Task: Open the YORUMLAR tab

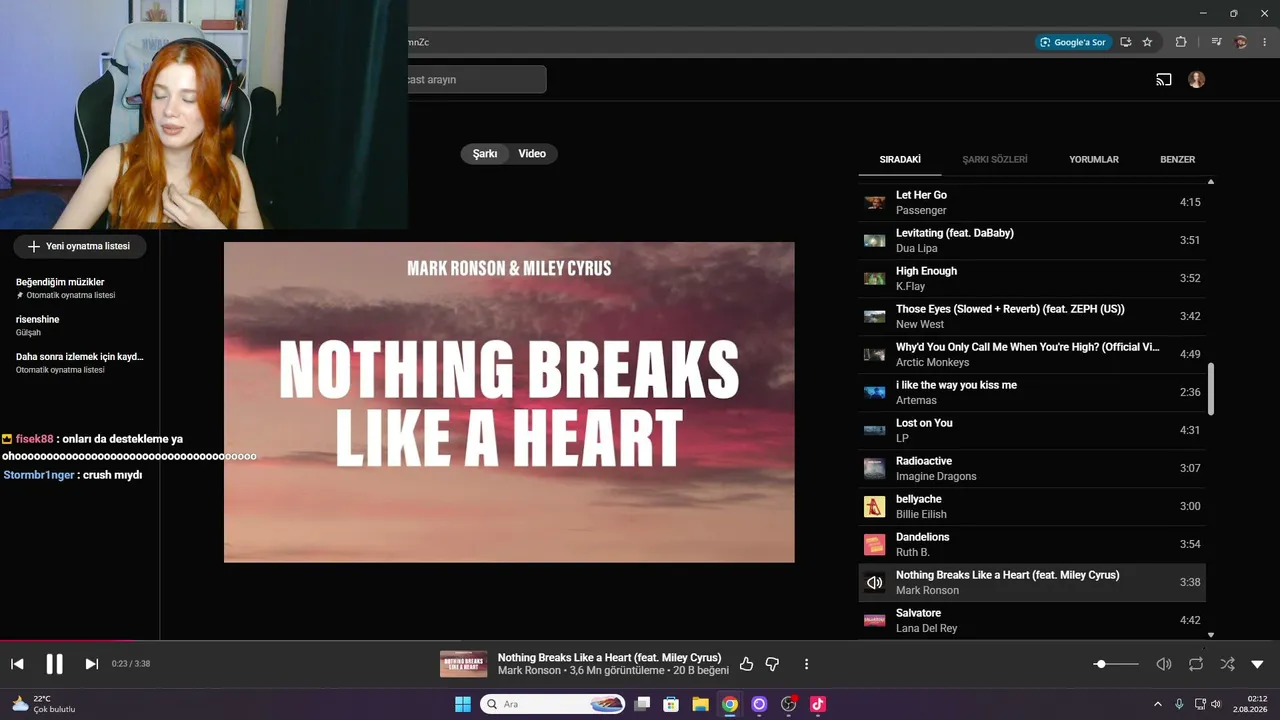Action: point(1094,159)
